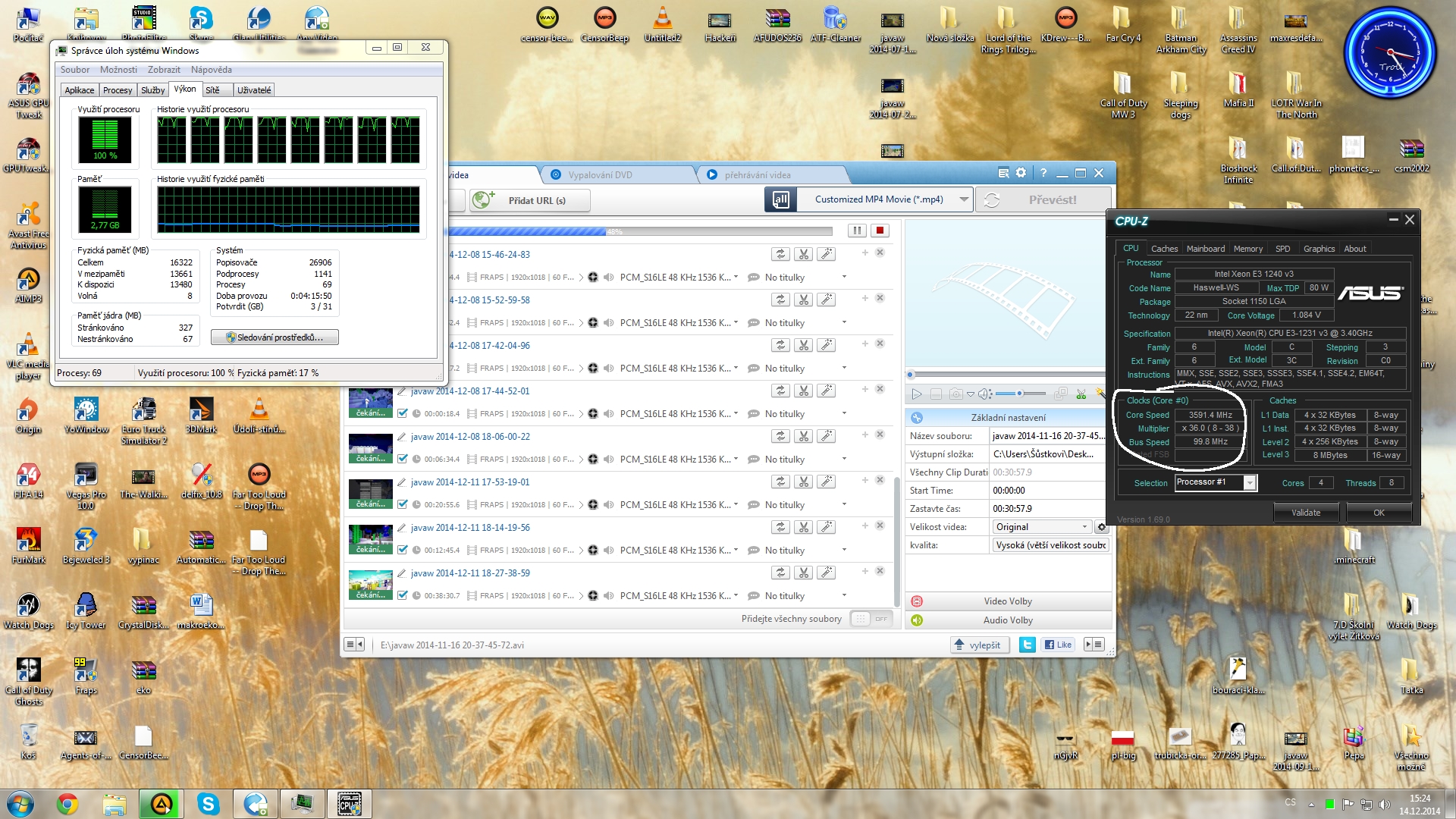Viewport: 1456px width, 819px height.
Task: Click the plus icon for javaw 2014-12-08 18-06-00-22
Action: click(x=864, y=435)
